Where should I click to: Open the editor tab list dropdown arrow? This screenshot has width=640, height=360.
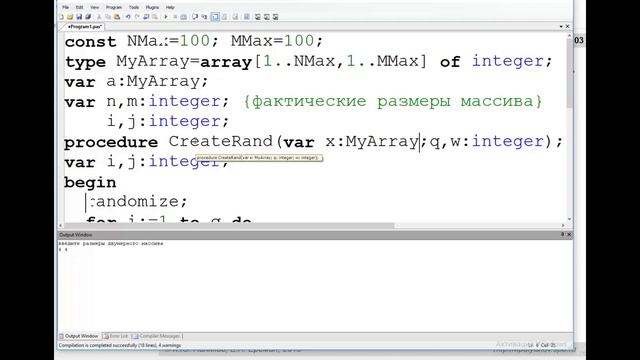coord(561,27)
